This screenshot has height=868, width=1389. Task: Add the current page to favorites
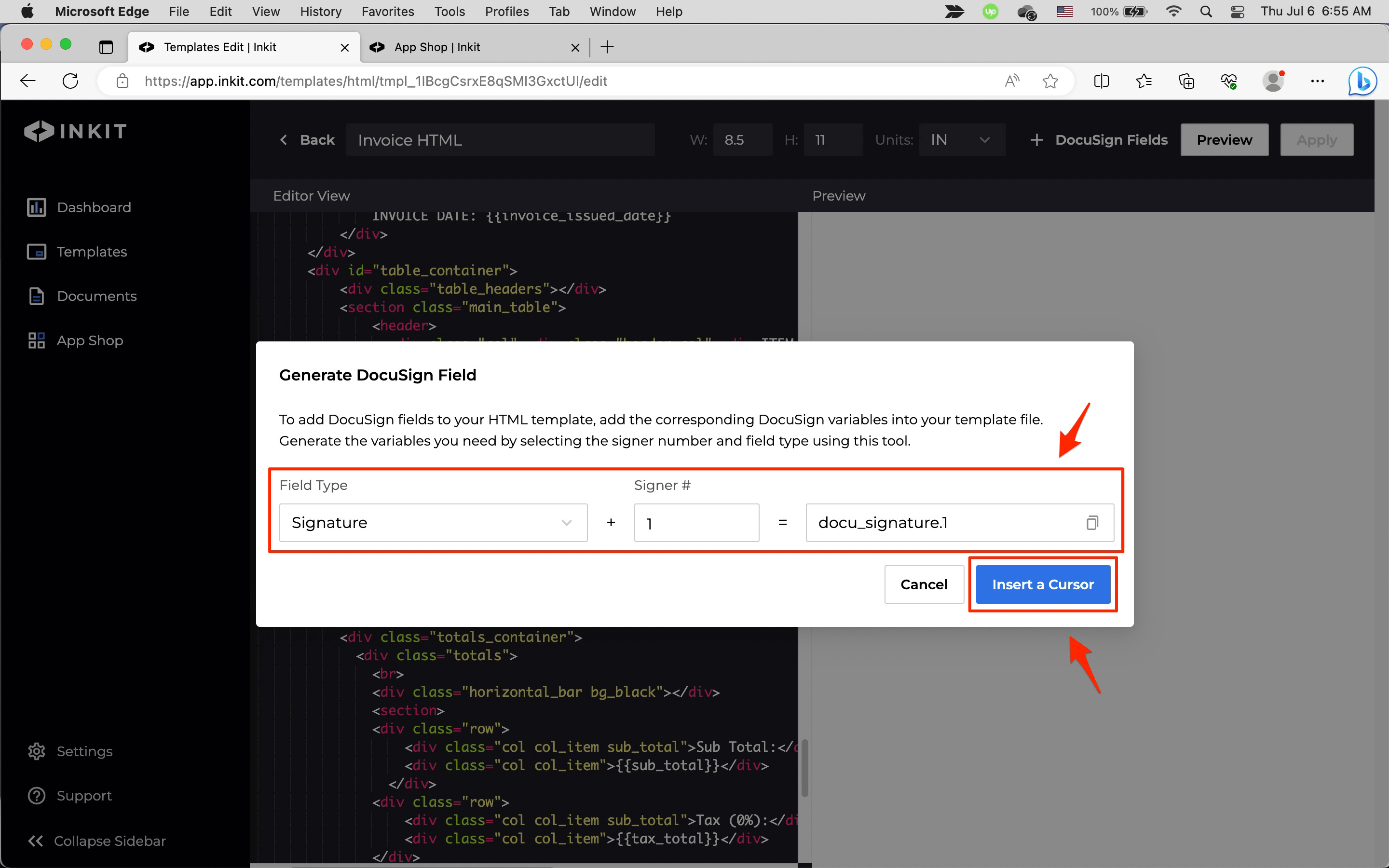click(1050, 81)
